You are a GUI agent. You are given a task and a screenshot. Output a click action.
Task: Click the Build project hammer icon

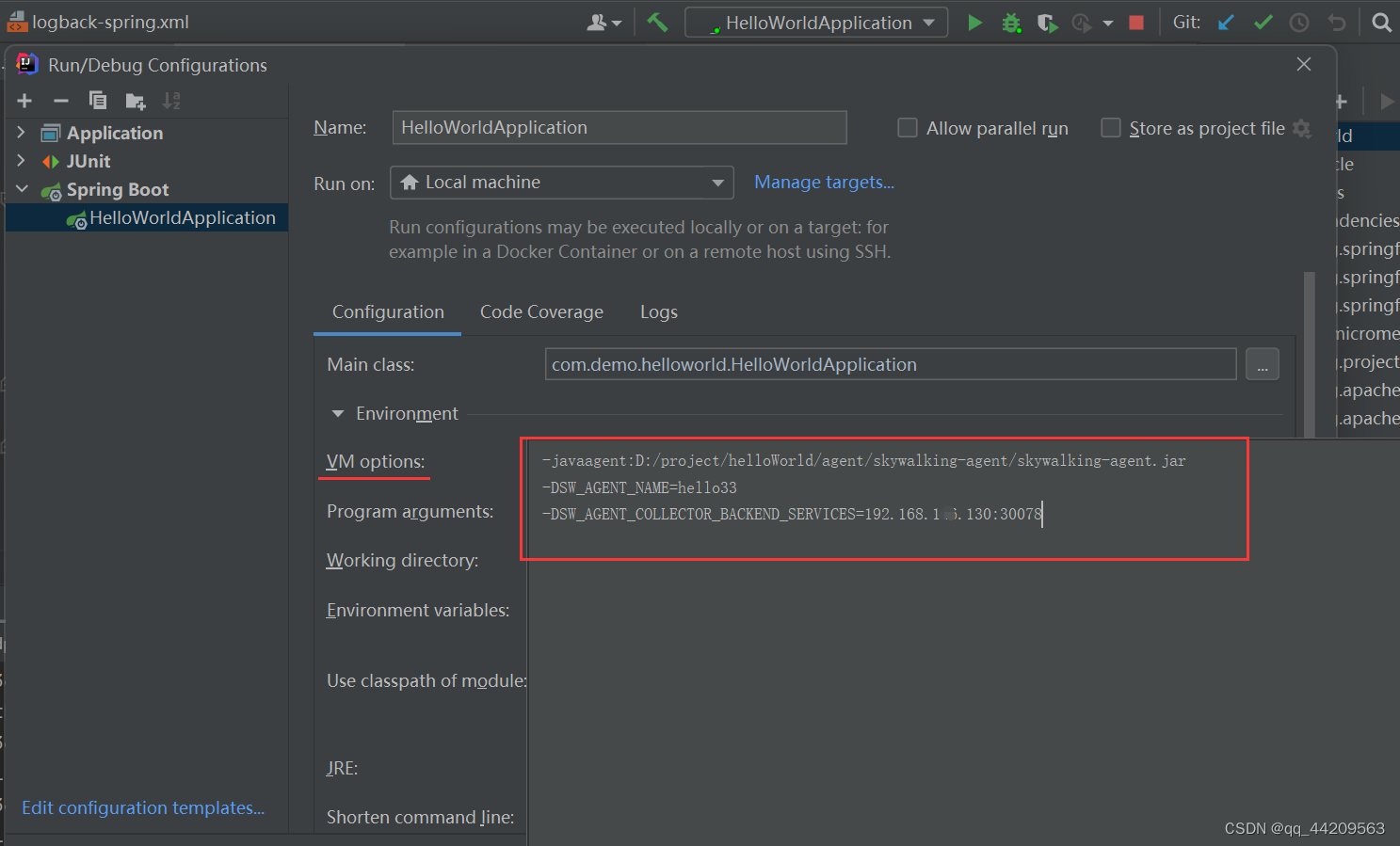(657, 22)
